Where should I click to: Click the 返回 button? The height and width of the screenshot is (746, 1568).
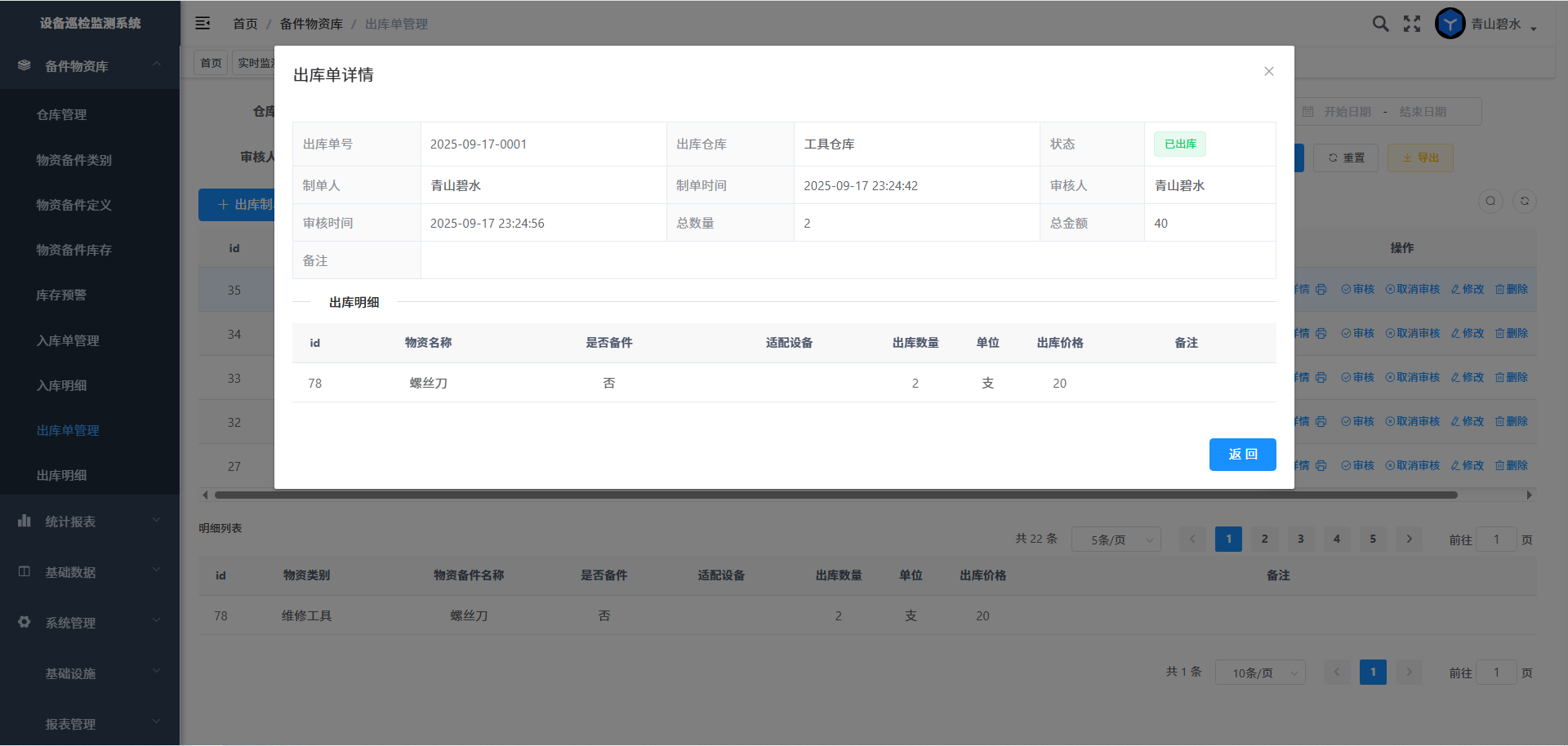point(1242,455)
